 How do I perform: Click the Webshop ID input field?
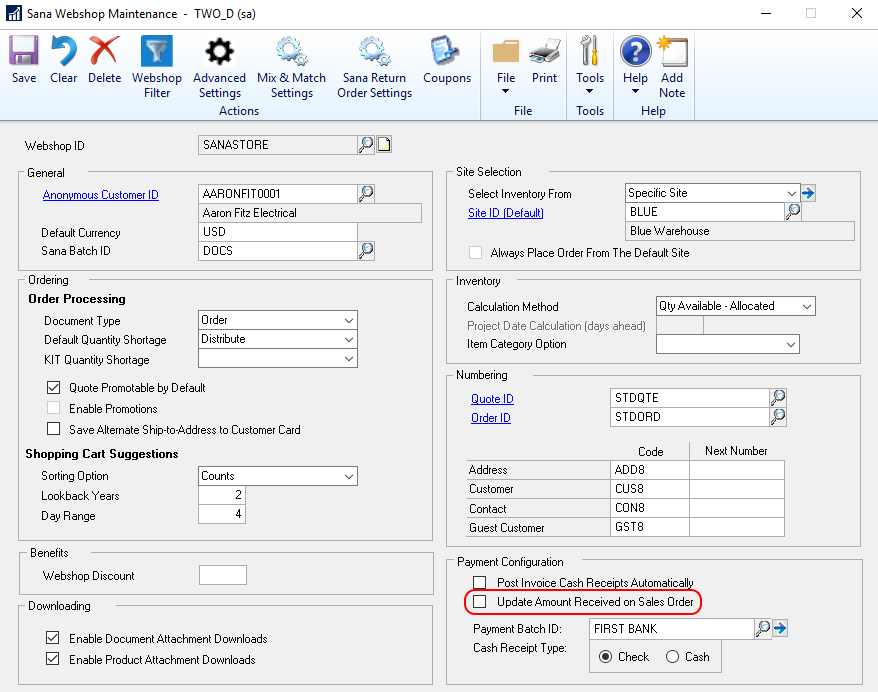[278, 145]
